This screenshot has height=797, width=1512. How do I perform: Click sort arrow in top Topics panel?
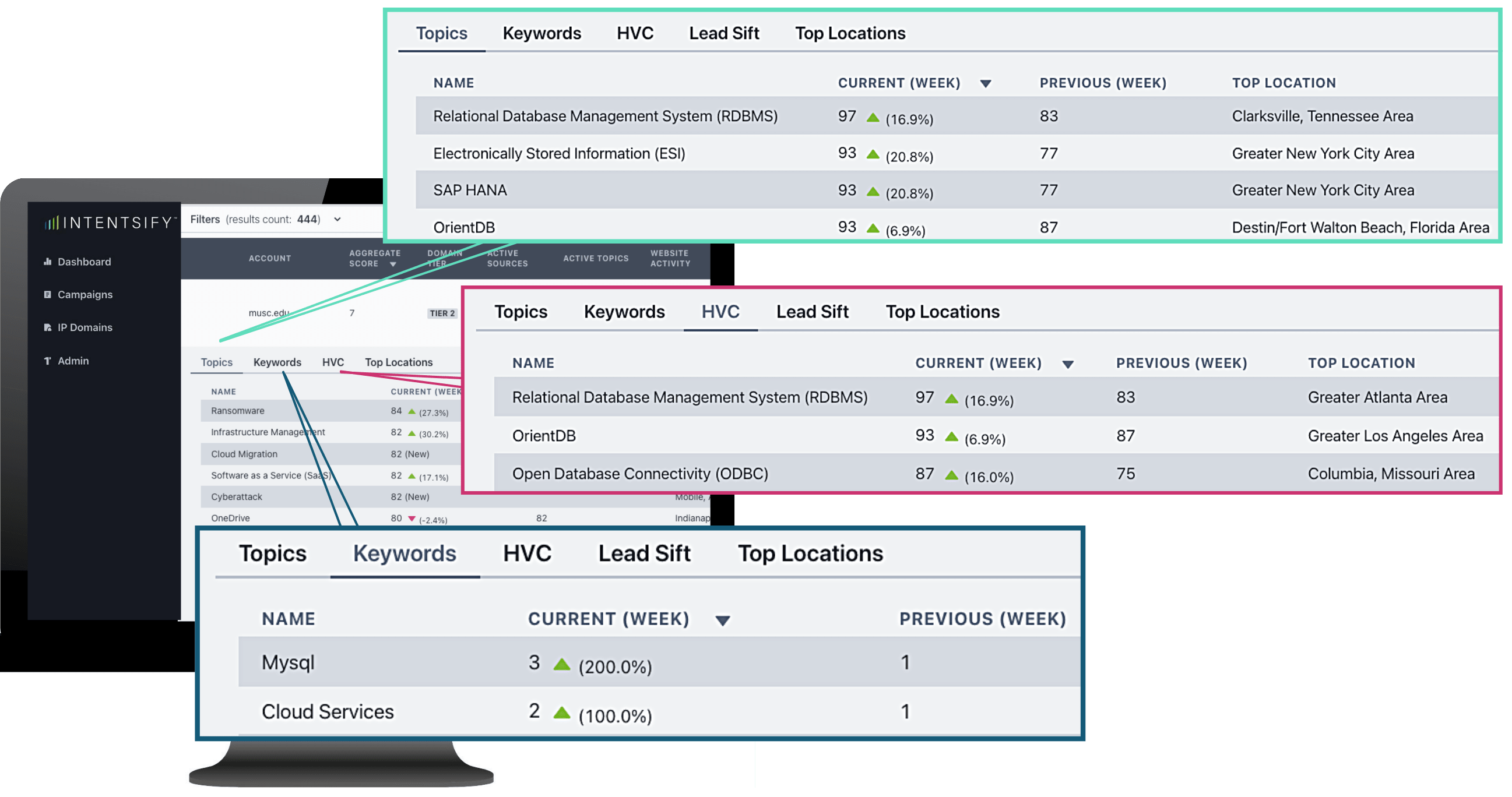coord(986,84)
